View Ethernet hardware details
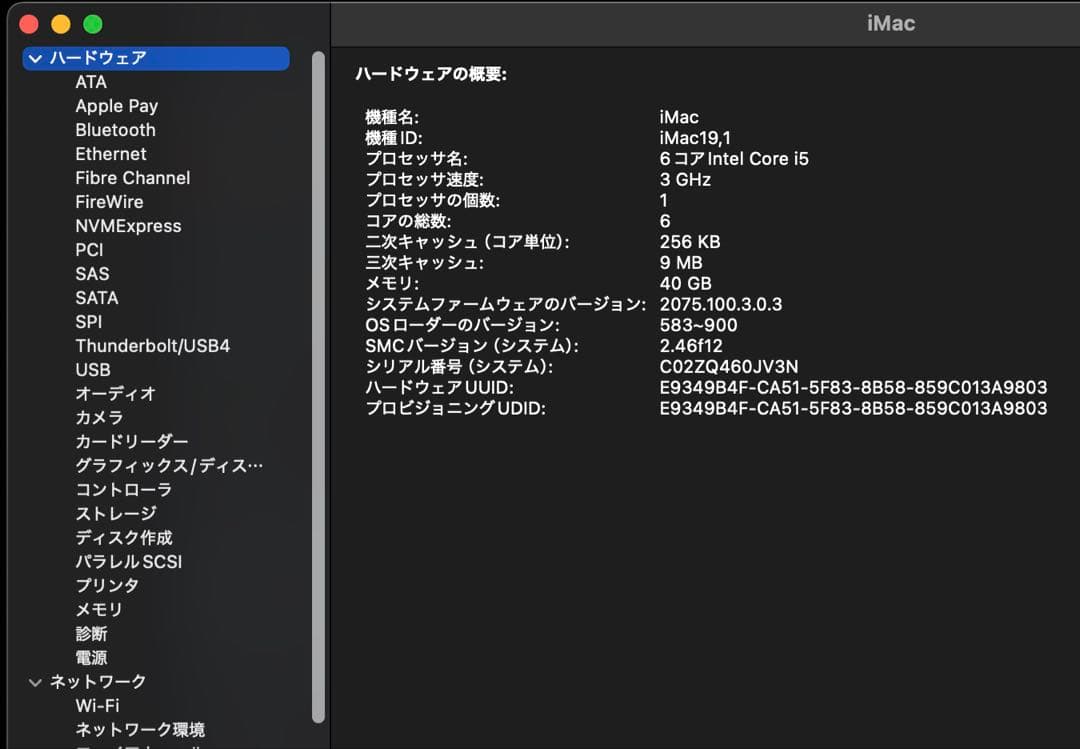This screenshot has width=1080, height=749. click(110, 154)
